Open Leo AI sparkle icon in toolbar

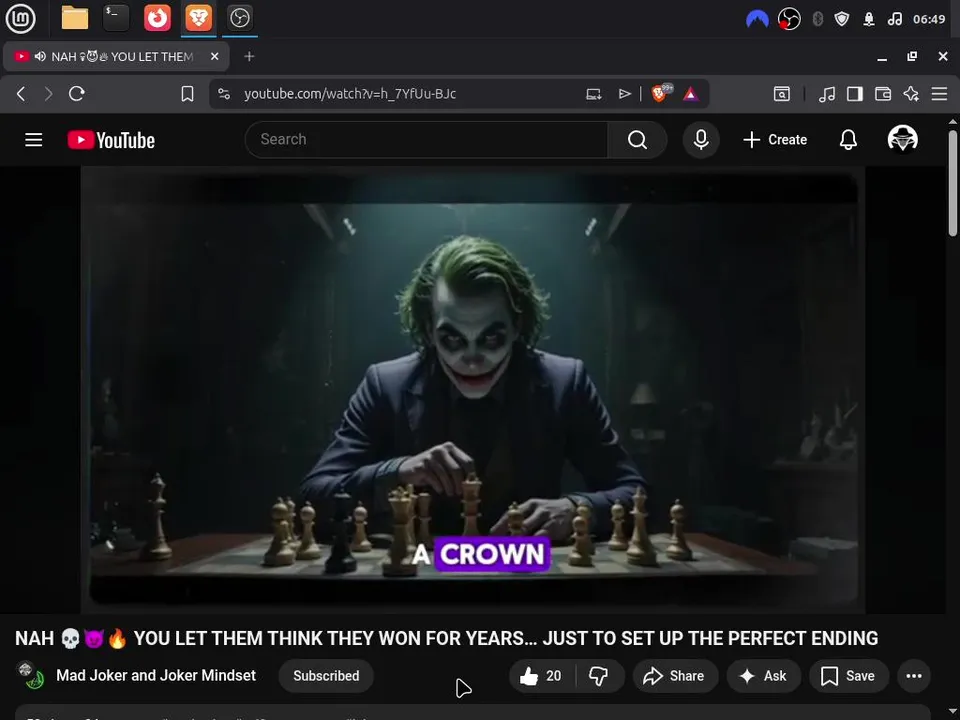tap(911, 94)
